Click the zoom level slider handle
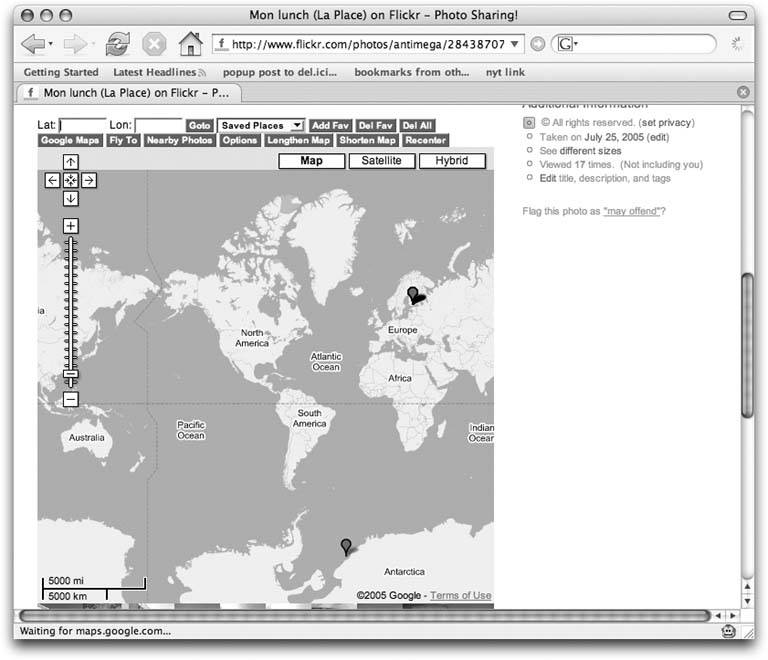 click(x=71, y=377)
